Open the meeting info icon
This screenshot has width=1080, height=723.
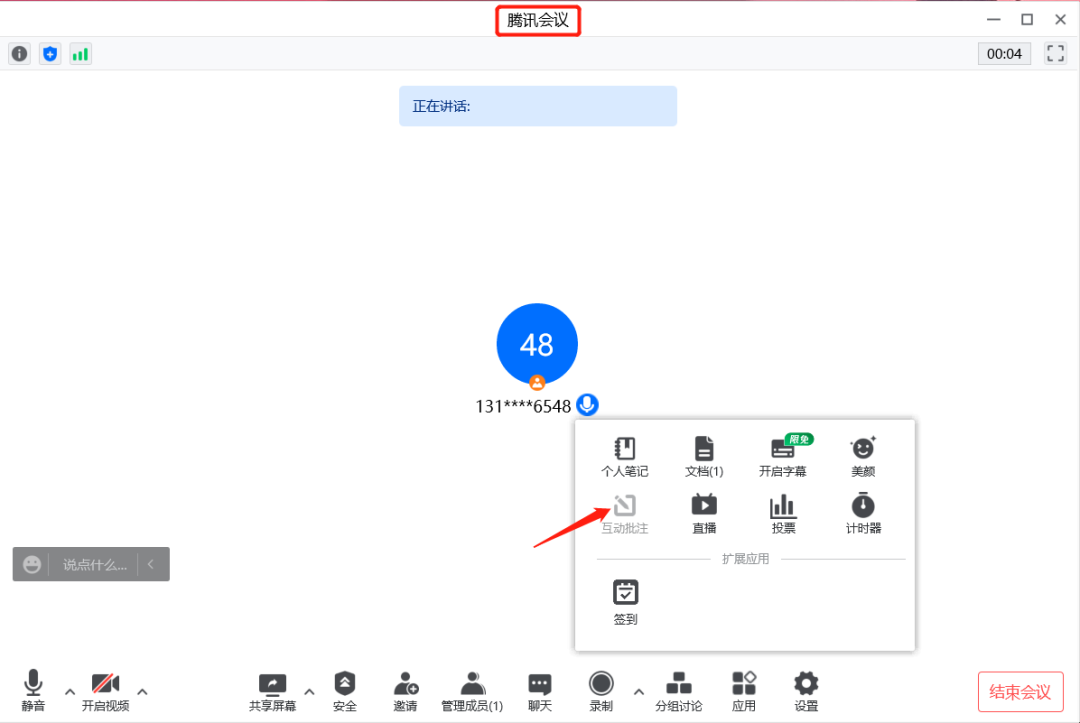point(19,54)
